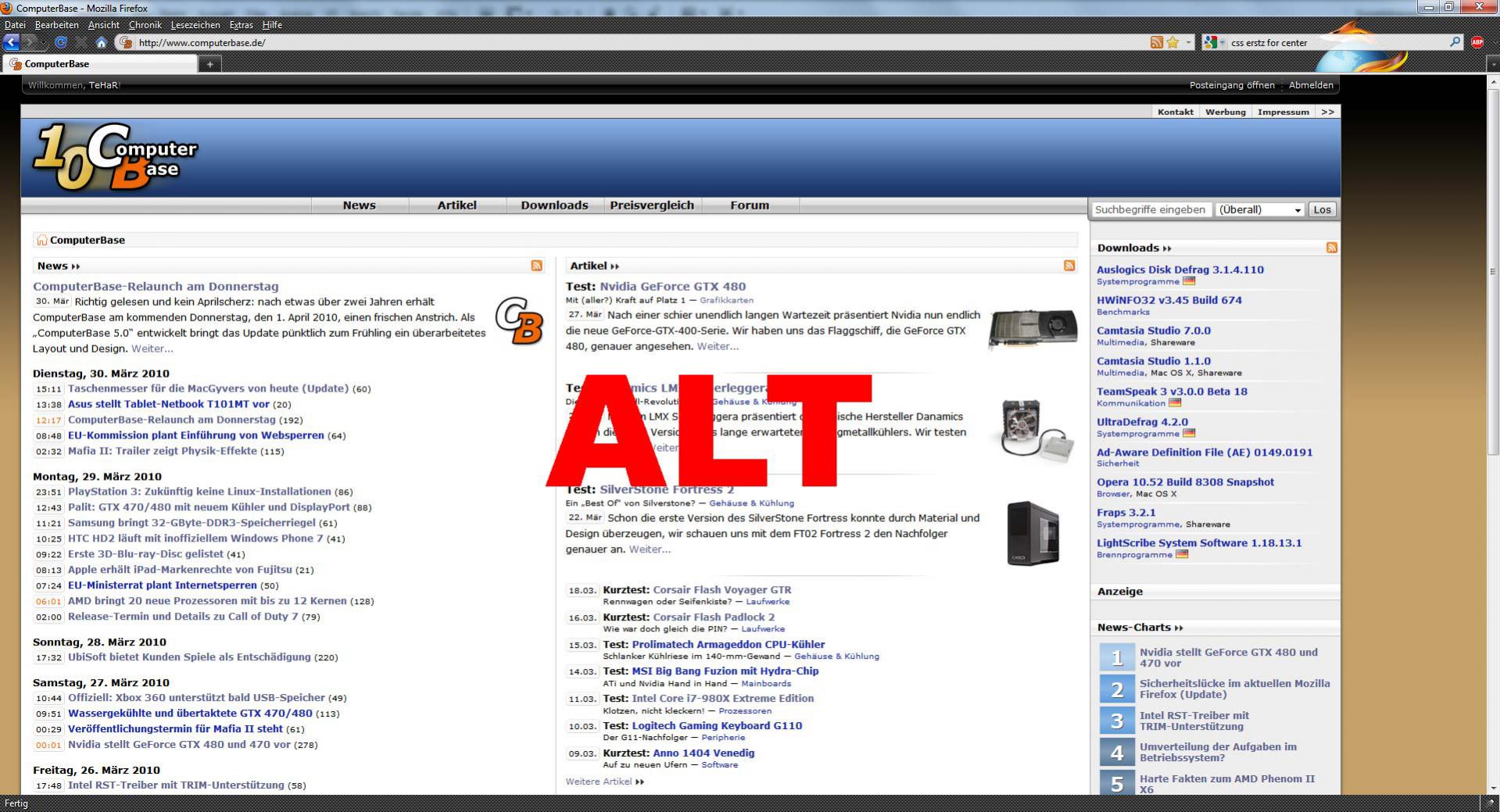
Task: Click News-Charts rank 2 number badge
Action: (x=1117, y=689)
